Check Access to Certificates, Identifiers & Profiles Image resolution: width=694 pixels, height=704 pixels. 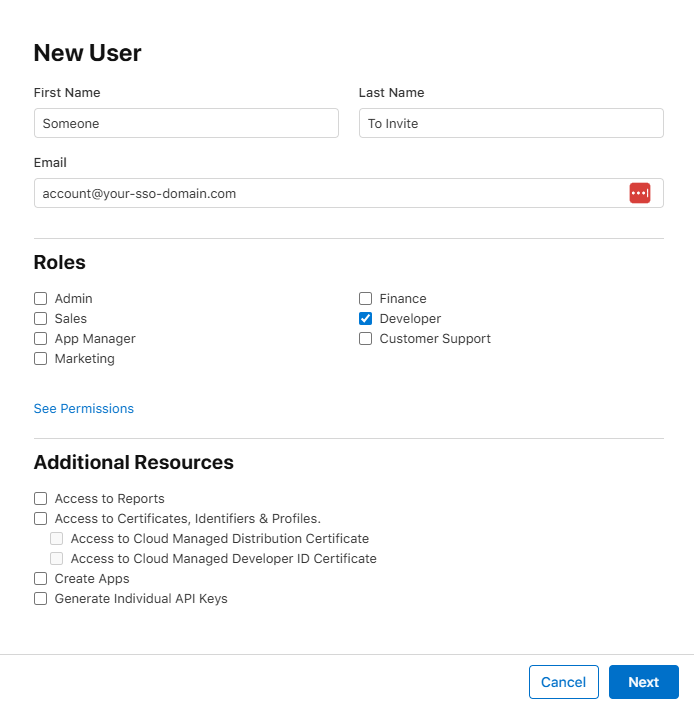(x=41, y=519)
